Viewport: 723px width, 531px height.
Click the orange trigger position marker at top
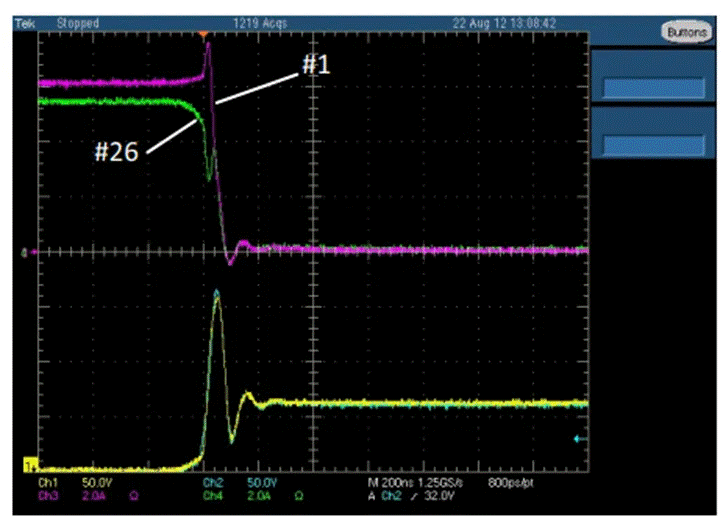coord(203,34)
